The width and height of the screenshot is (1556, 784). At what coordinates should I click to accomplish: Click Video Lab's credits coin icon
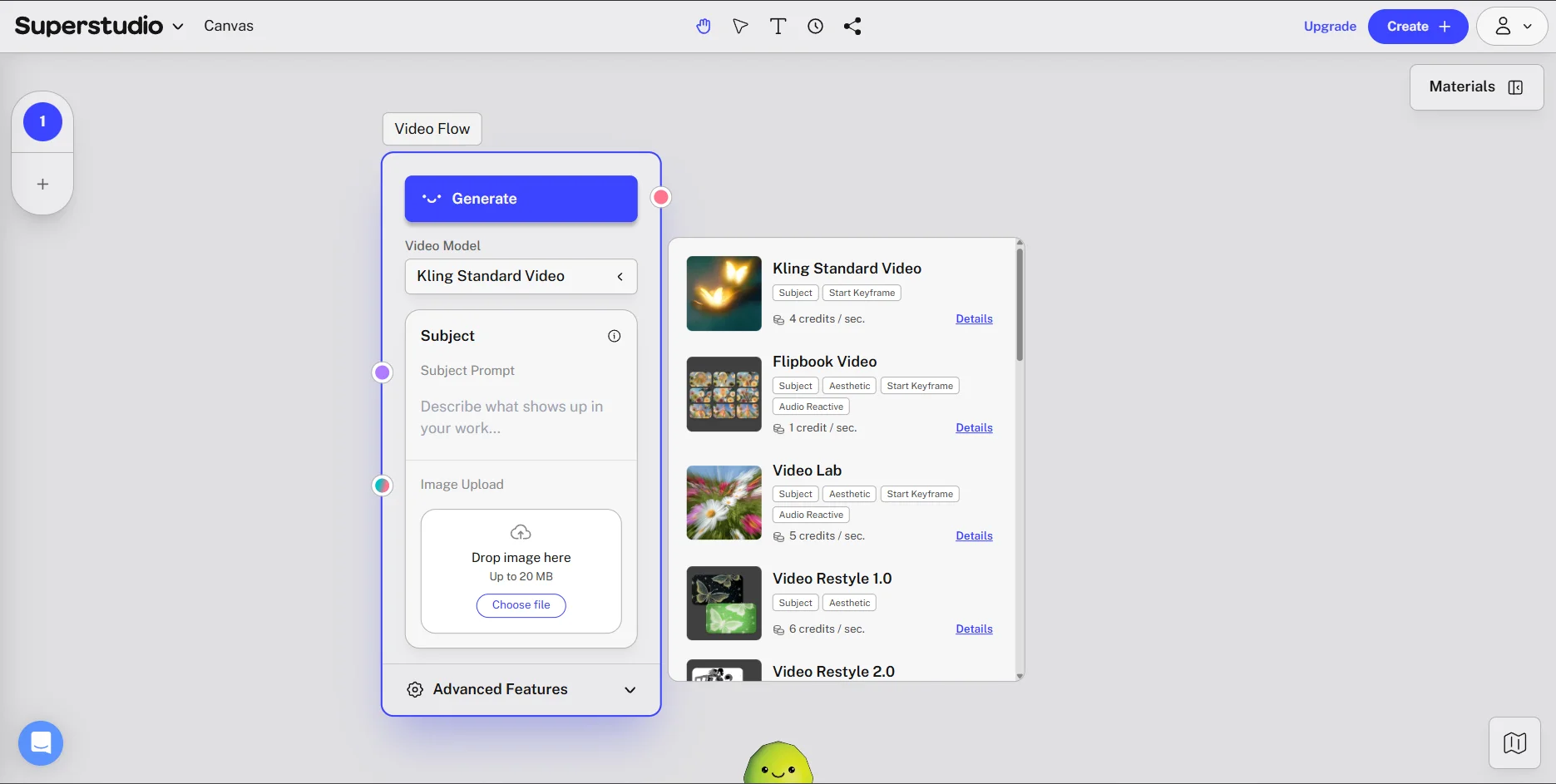[x=779, y=537]
